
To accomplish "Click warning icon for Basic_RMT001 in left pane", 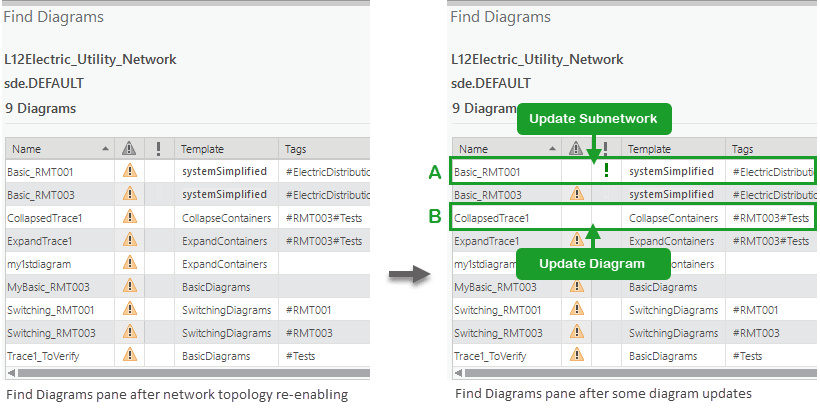I will (129, 171).
